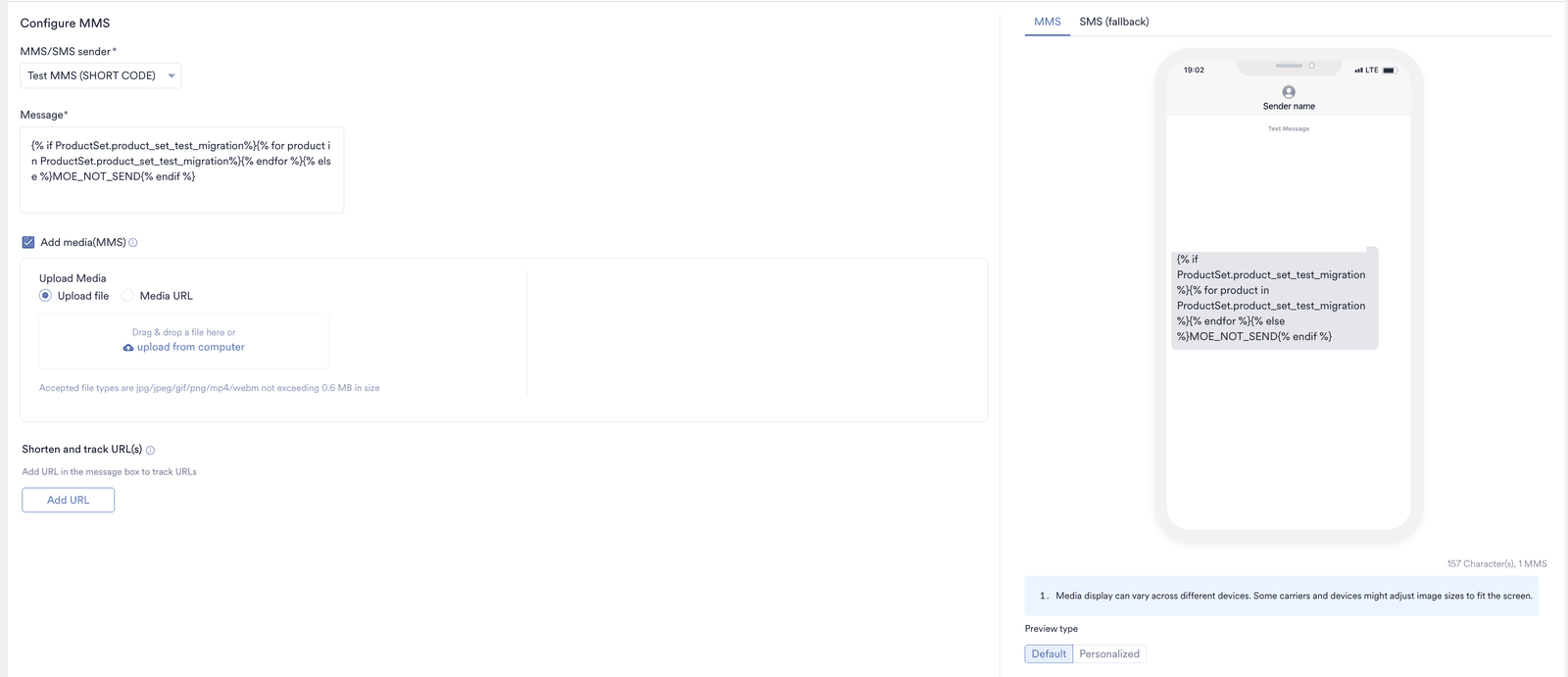Image resolution: width=1568 pixels, height=677 pixels.
Task: Select the Upload file radio button
Action: 45,296
